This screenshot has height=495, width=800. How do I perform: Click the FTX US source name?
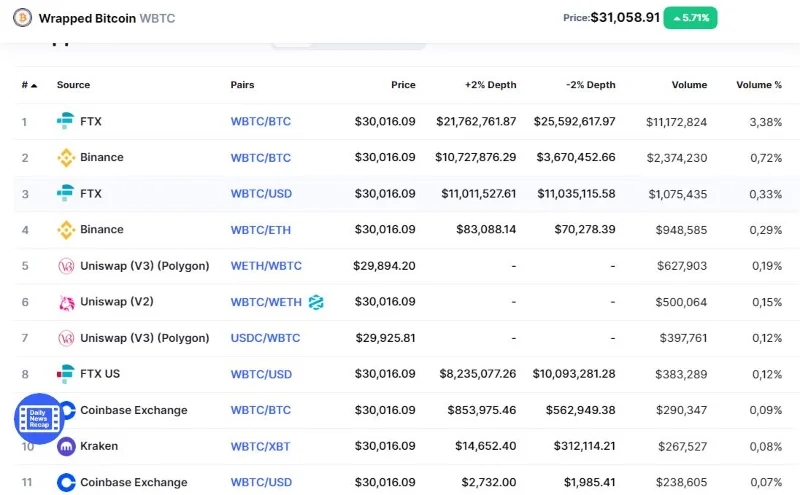tap(100, 374)
